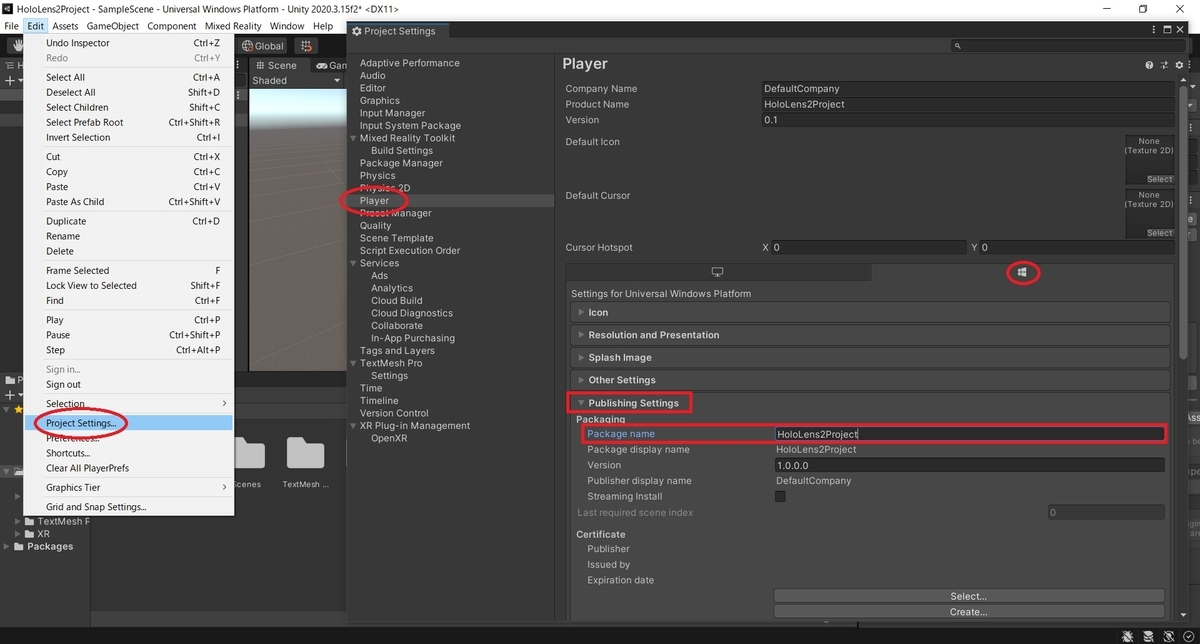1200x644 pixels.
Task: Click the Unity application icon in title bar
Action: (x=8, y=8)
